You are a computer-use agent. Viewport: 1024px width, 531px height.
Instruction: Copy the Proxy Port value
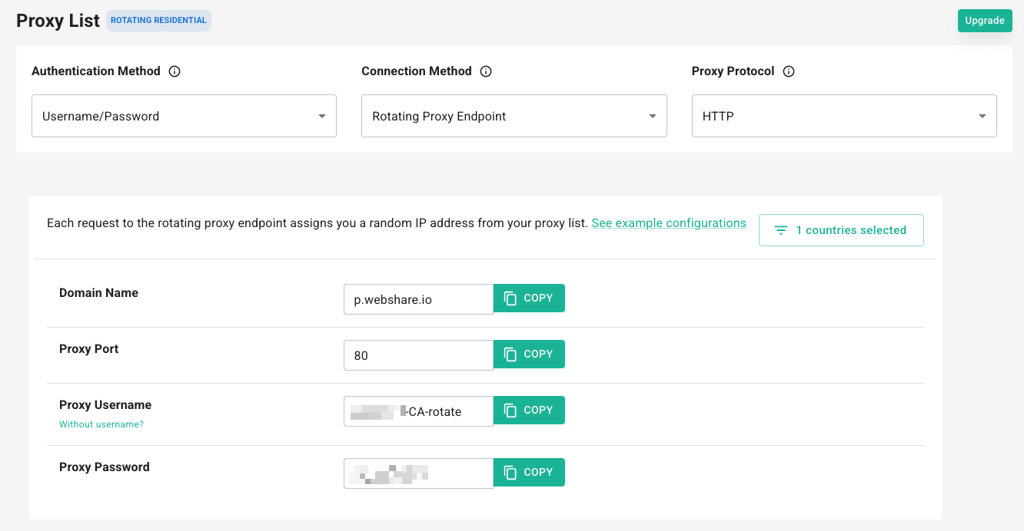529,355
